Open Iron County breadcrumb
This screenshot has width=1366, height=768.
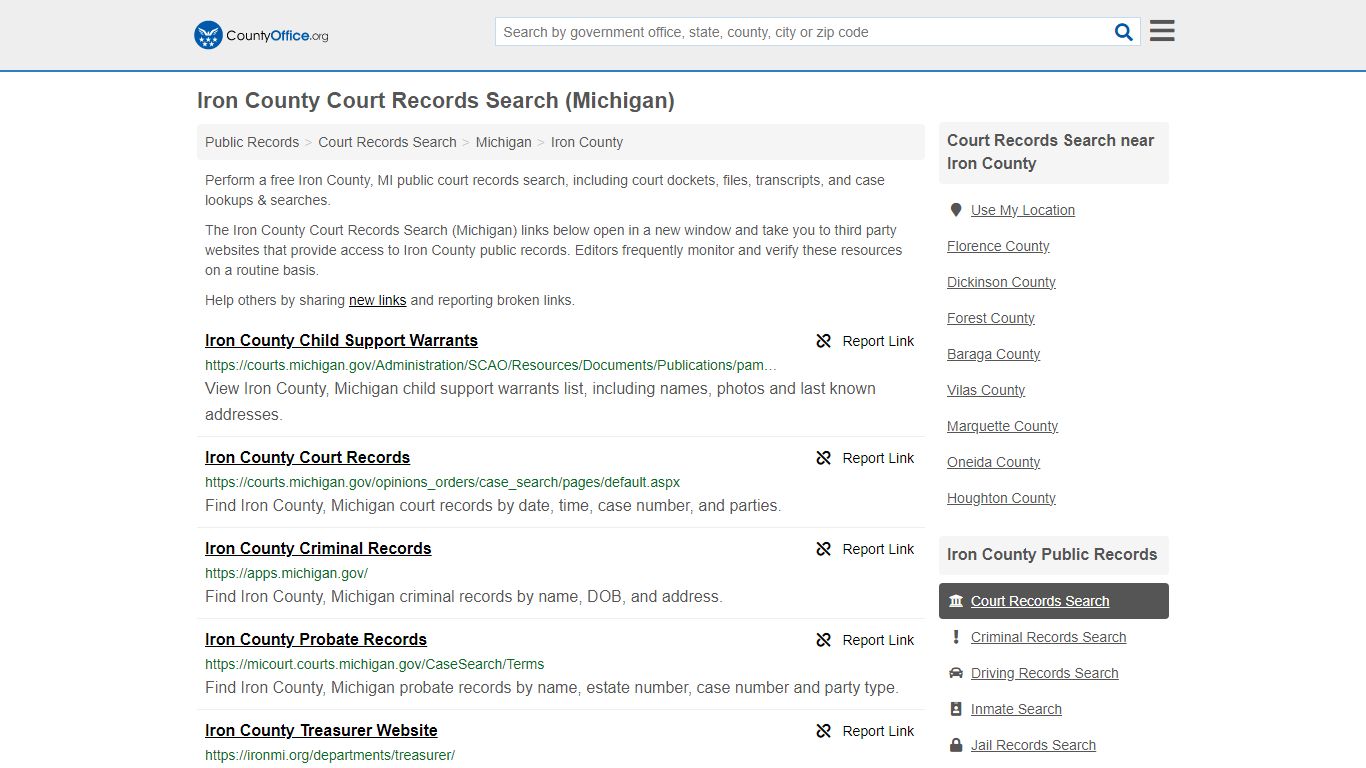click(x=587, y=142)
